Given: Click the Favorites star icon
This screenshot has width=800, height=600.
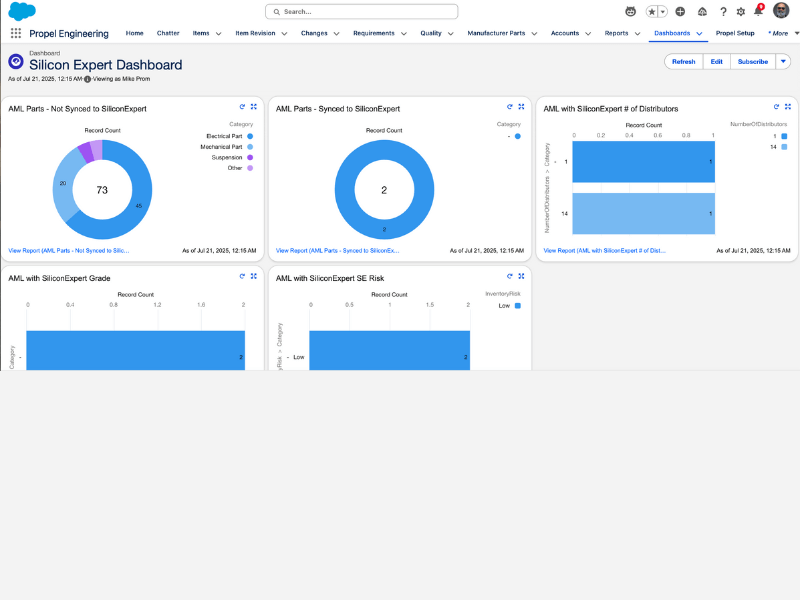Looking at the screenshot, I should pos(652,11).
